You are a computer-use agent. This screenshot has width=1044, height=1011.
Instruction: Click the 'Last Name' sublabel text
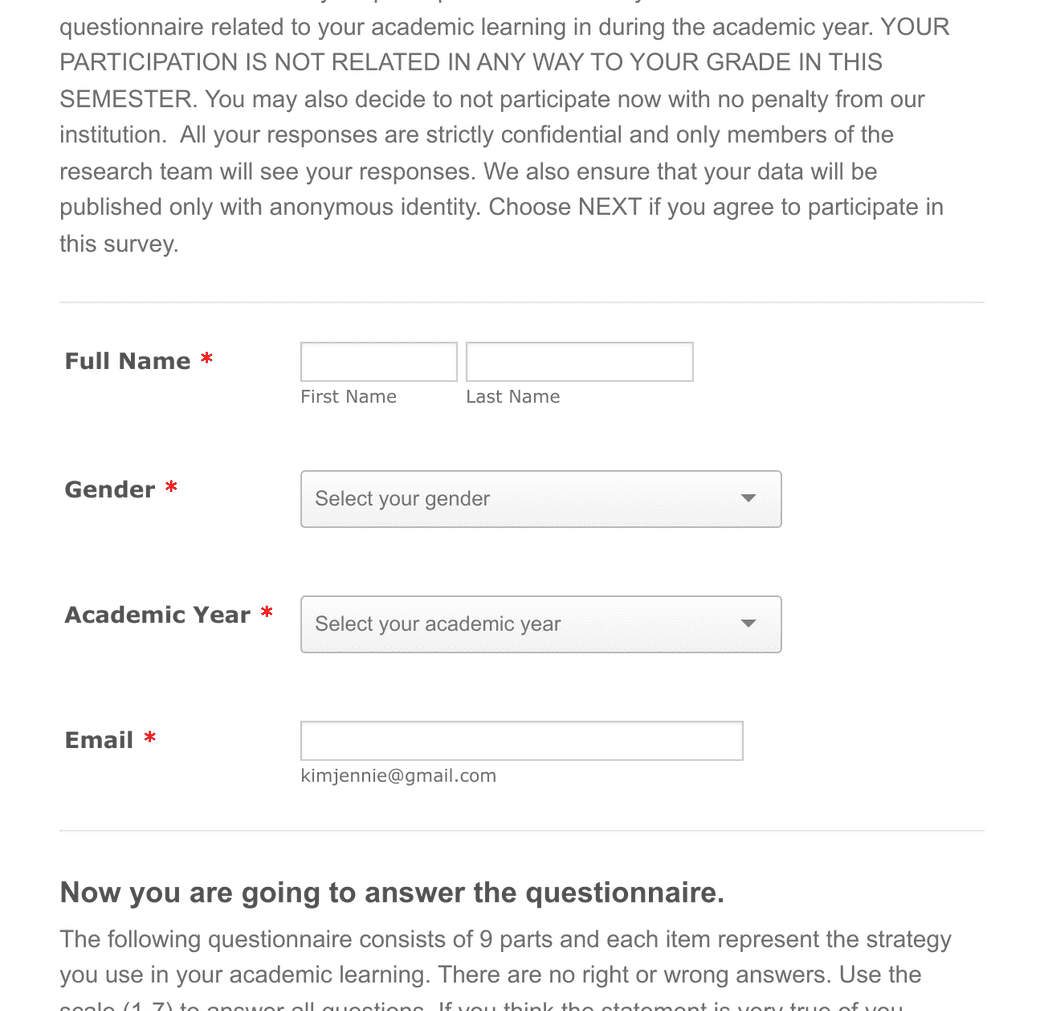pyautogui.click(x=512, y=397)
